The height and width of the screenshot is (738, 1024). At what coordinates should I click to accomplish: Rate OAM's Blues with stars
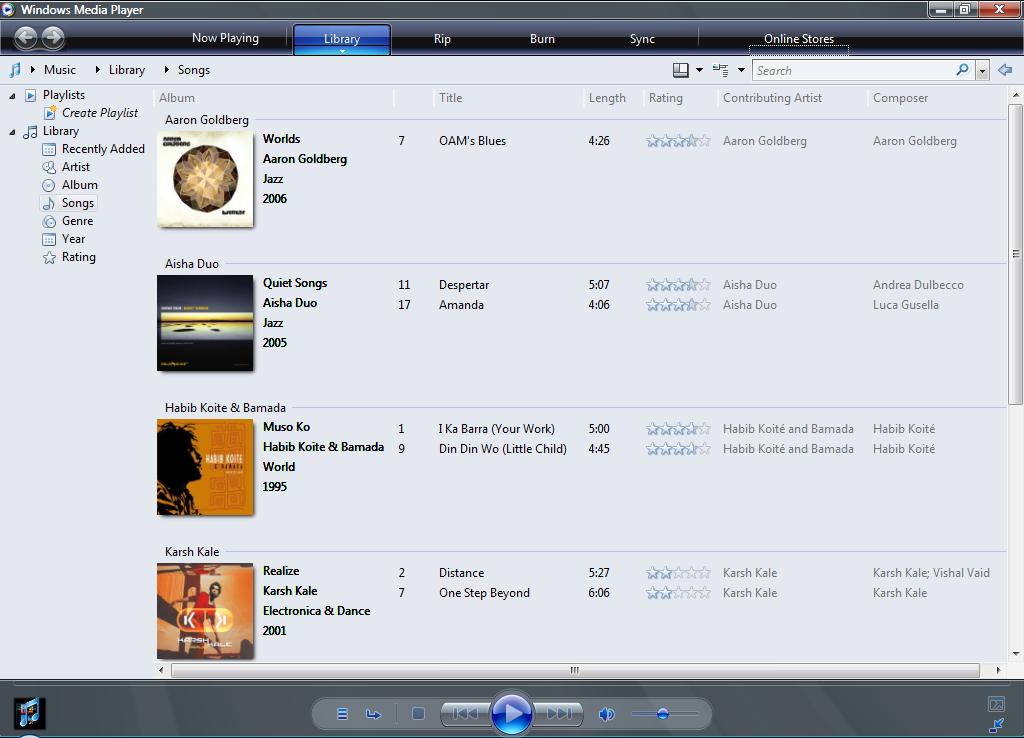[678, 140]
